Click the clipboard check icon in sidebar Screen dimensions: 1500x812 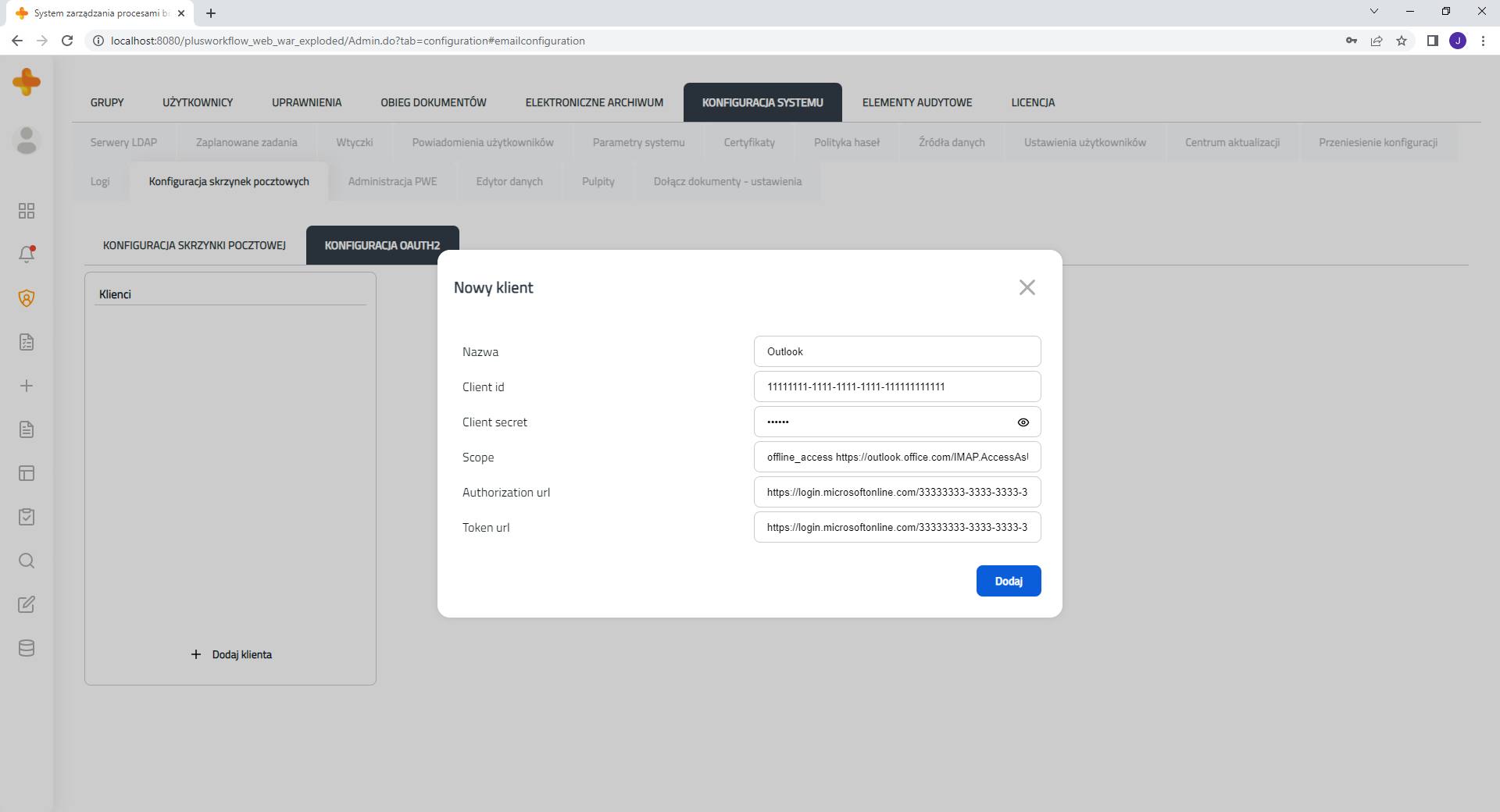click(27, 517)
